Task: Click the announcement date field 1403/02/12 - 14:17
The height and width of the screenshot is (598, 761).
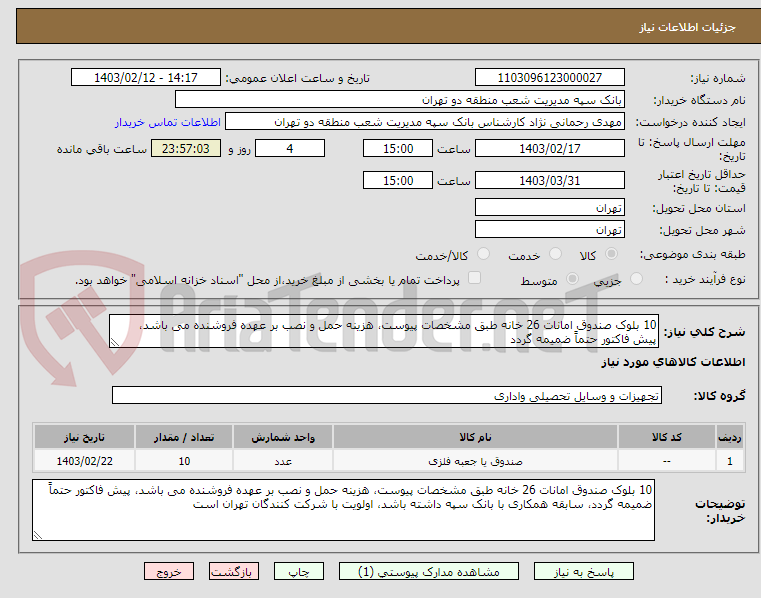Action: pos(146,78)
